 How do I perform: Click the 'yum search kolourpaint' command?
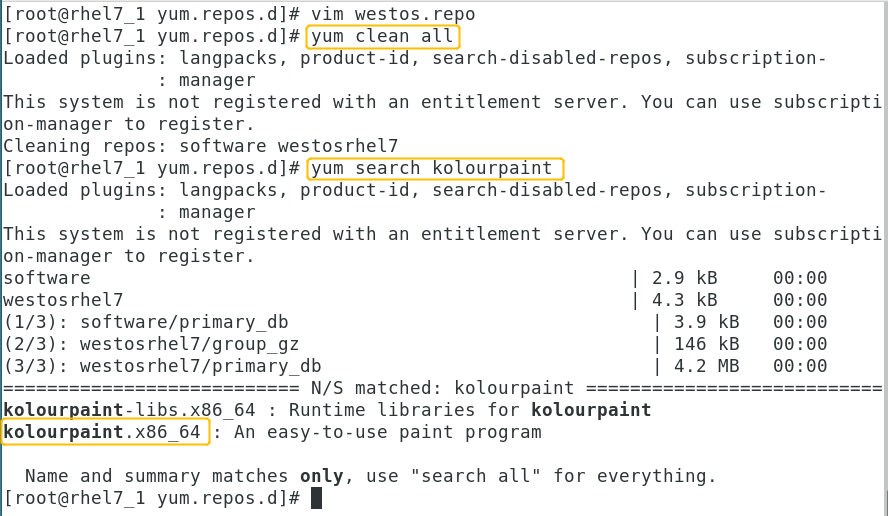[434, 168]
